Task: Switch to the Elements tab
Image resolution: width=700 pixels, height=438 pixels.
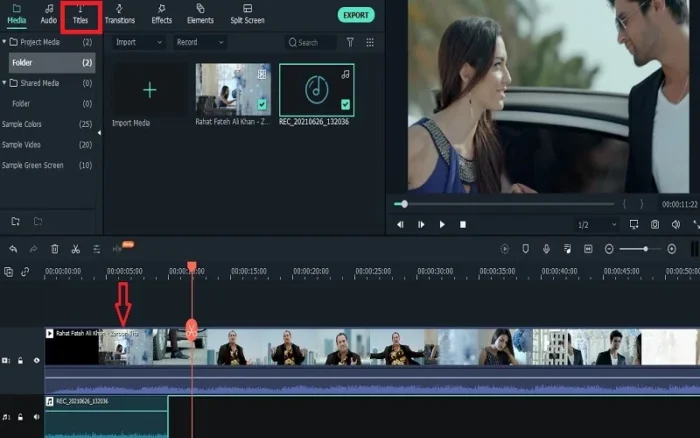Action: [x=200, y=14]
